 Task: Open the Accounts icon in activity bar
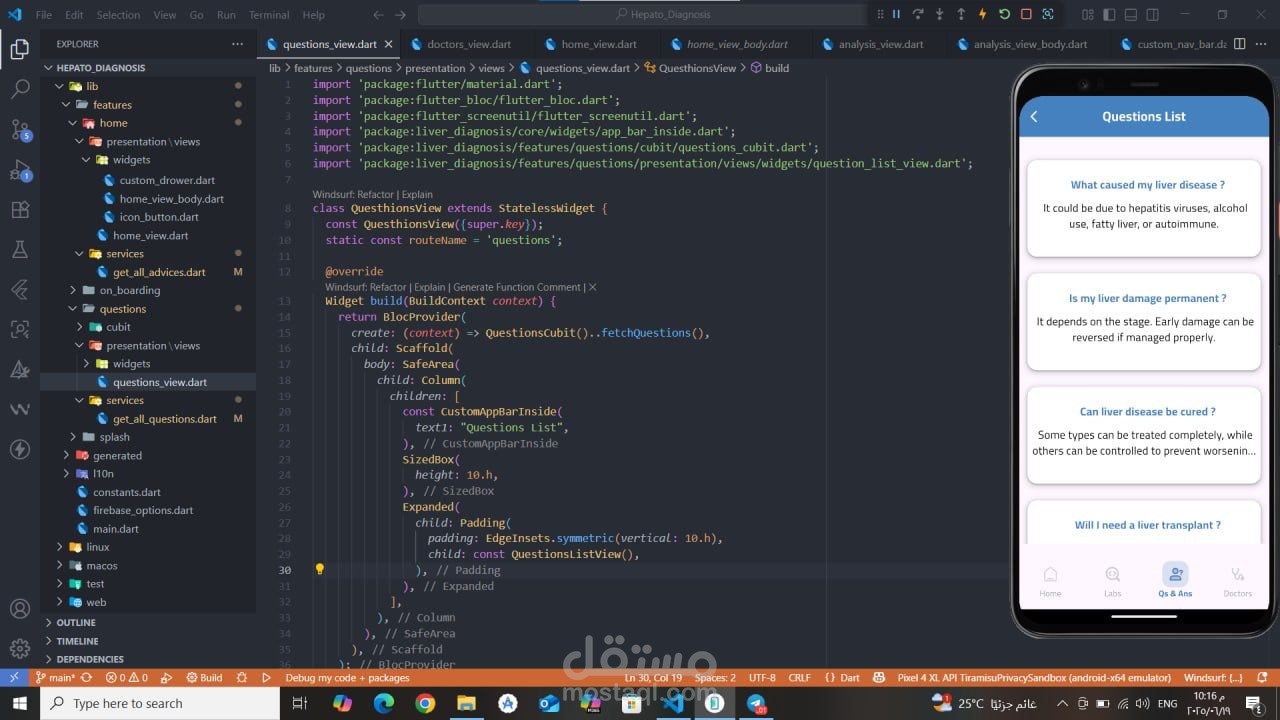pos(20,609)
